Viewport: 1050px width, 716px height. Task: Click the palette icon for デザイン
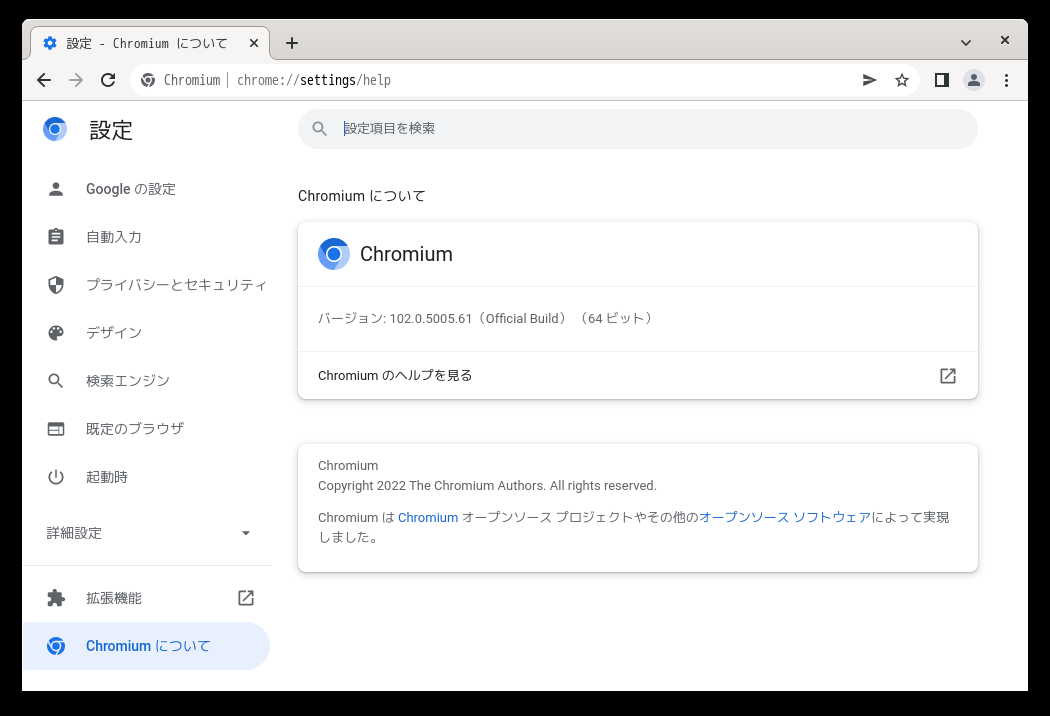[56, 333]
